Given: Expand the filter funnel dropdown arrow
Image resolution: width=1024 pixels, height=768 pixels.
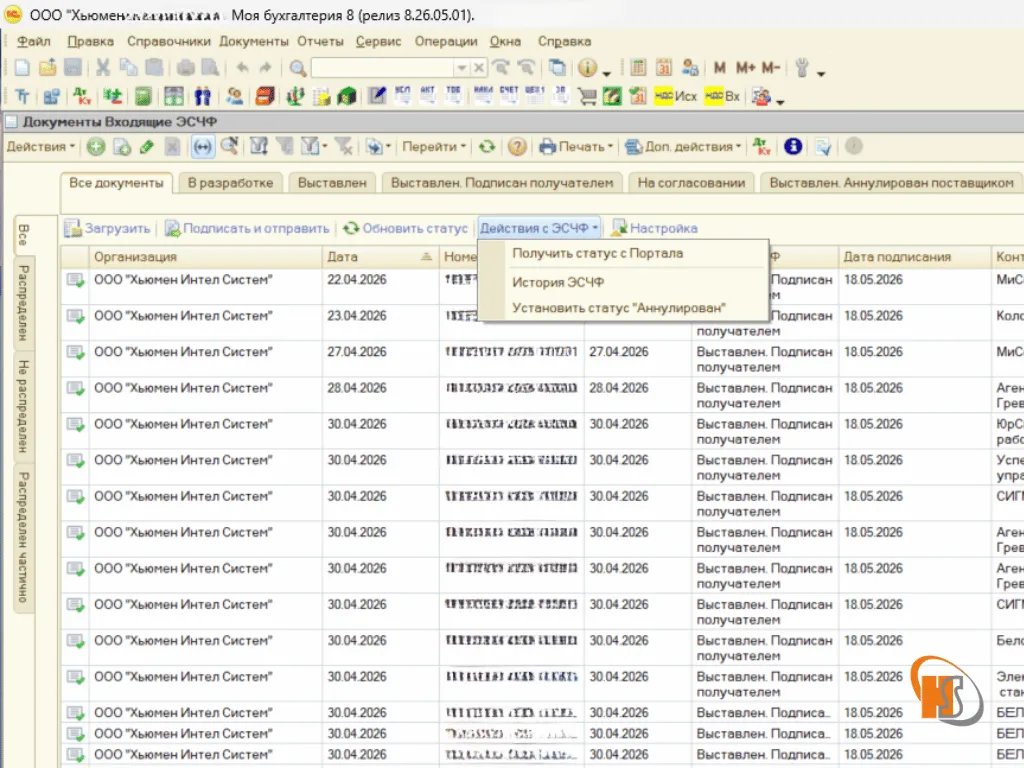Looking at the screenshot, I should click(x=325, y=147).
